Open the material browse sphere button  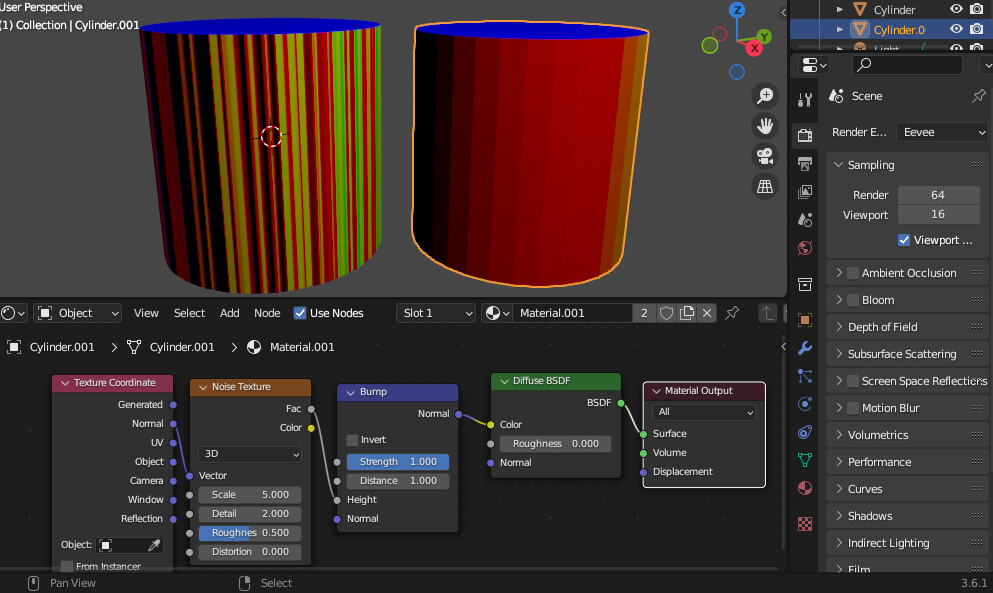(497, 313)
